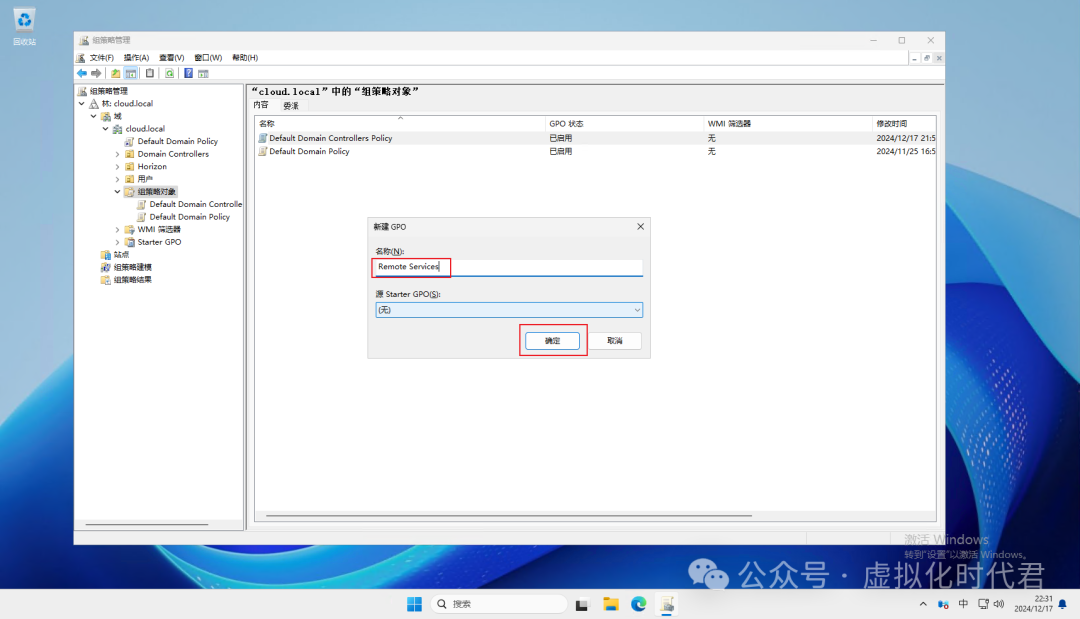Click the blue help toolbar icon

[187, 73]
